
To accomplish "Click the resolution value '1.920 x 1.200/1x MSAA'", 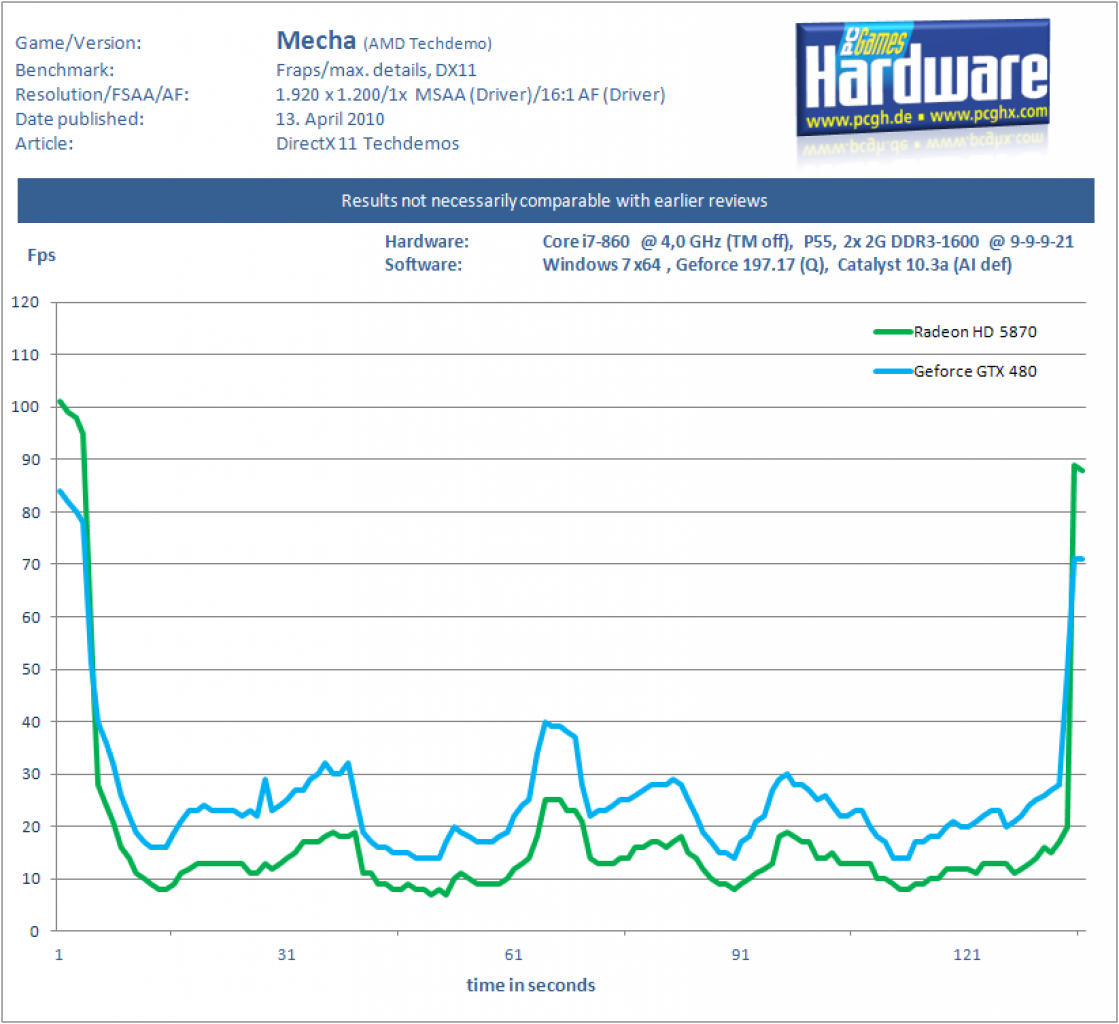I will (x=470, y=95).
